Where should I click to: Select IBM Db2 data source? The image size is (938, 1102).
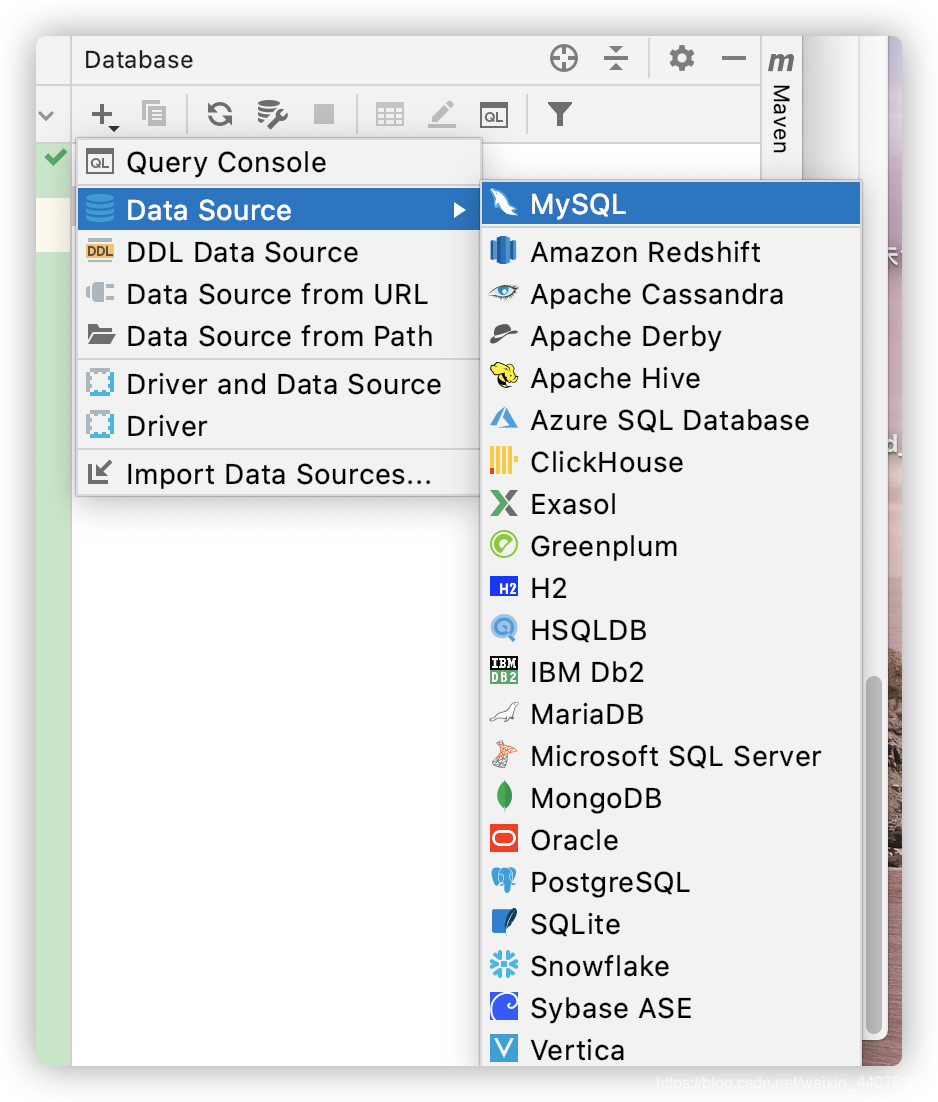[x=671, y=672]
